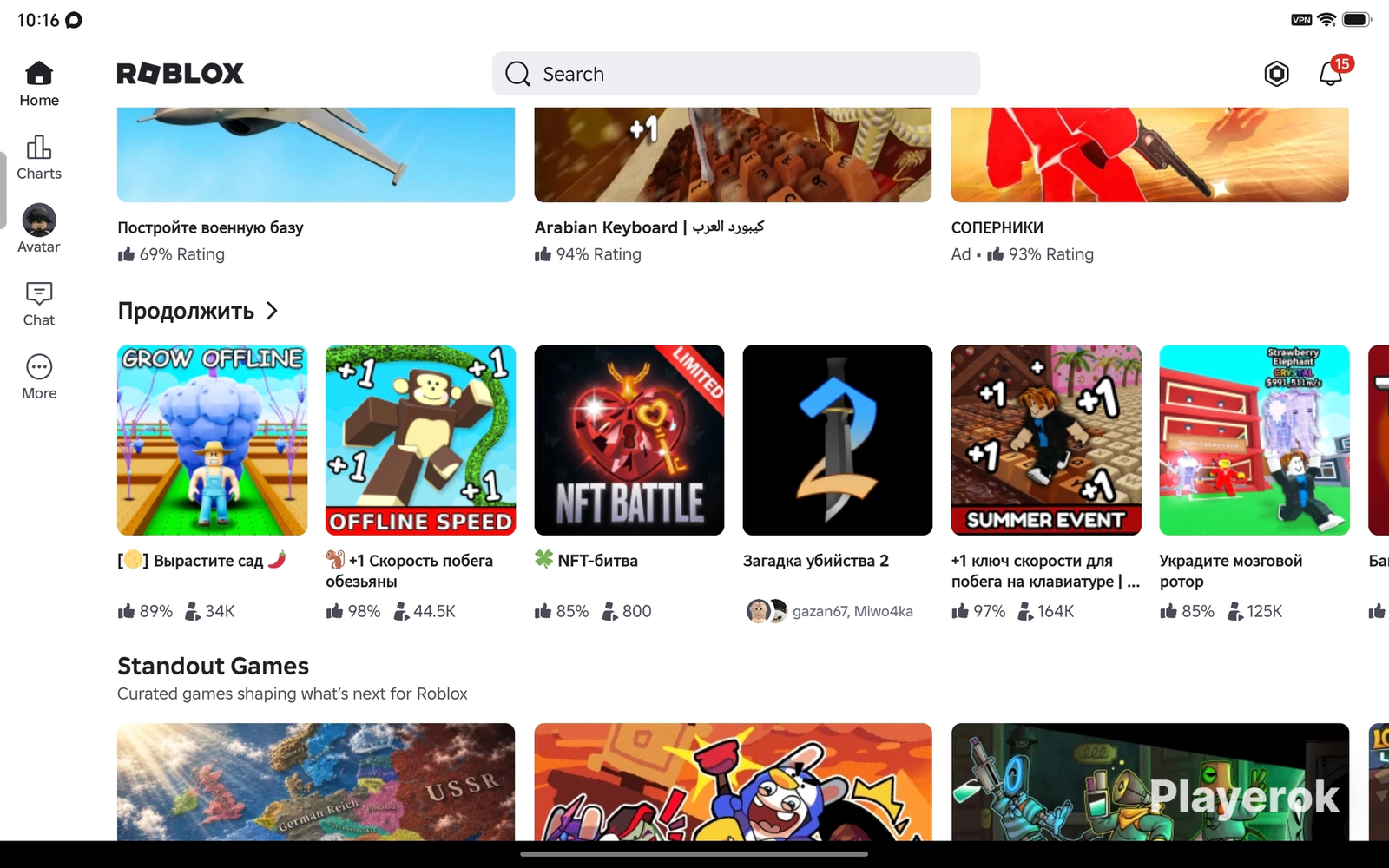Open the robot standout game banner

[1149, 782]
